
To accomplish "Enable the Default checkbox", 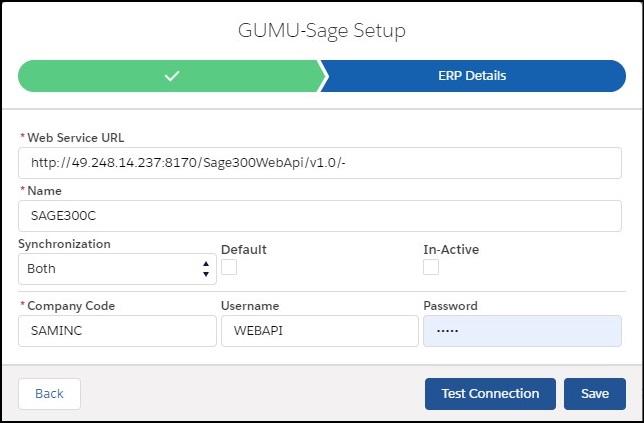I will [229, 267].
